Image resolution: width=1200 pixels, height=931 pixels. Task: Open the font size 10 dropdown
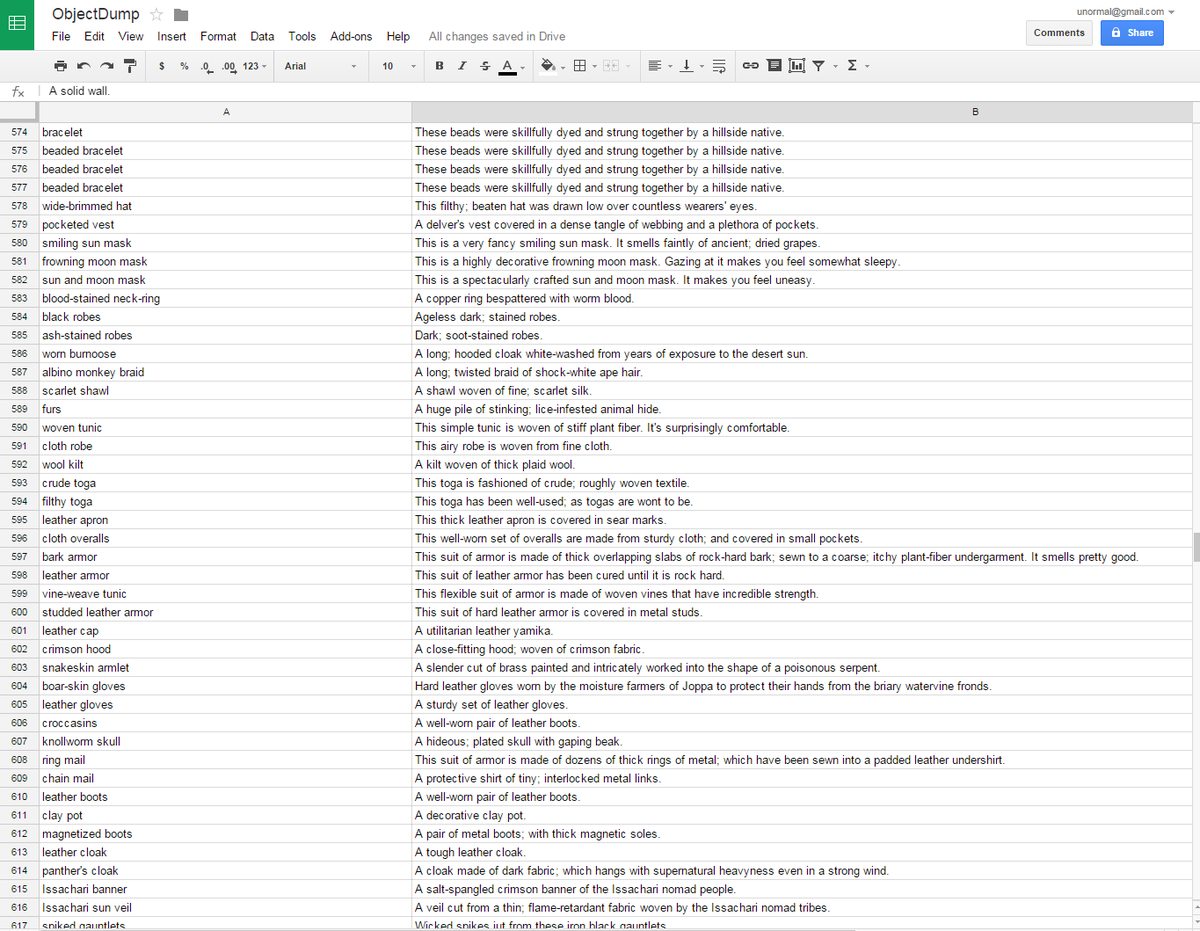398,66
